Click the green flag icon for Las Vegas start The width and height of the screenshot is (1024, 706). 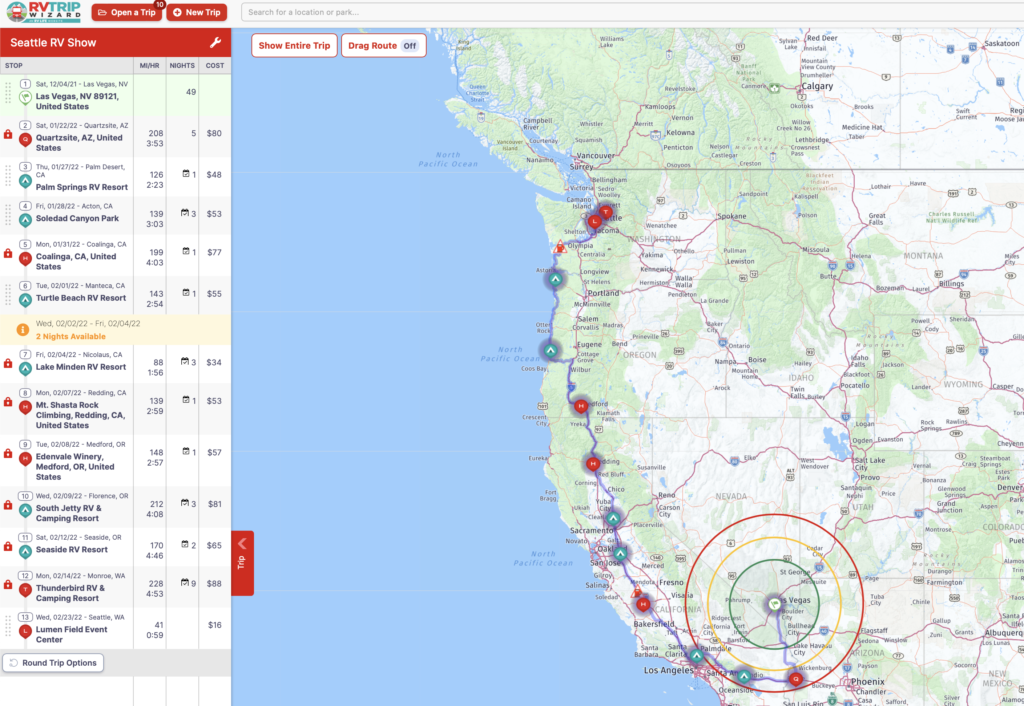[25, 98]
